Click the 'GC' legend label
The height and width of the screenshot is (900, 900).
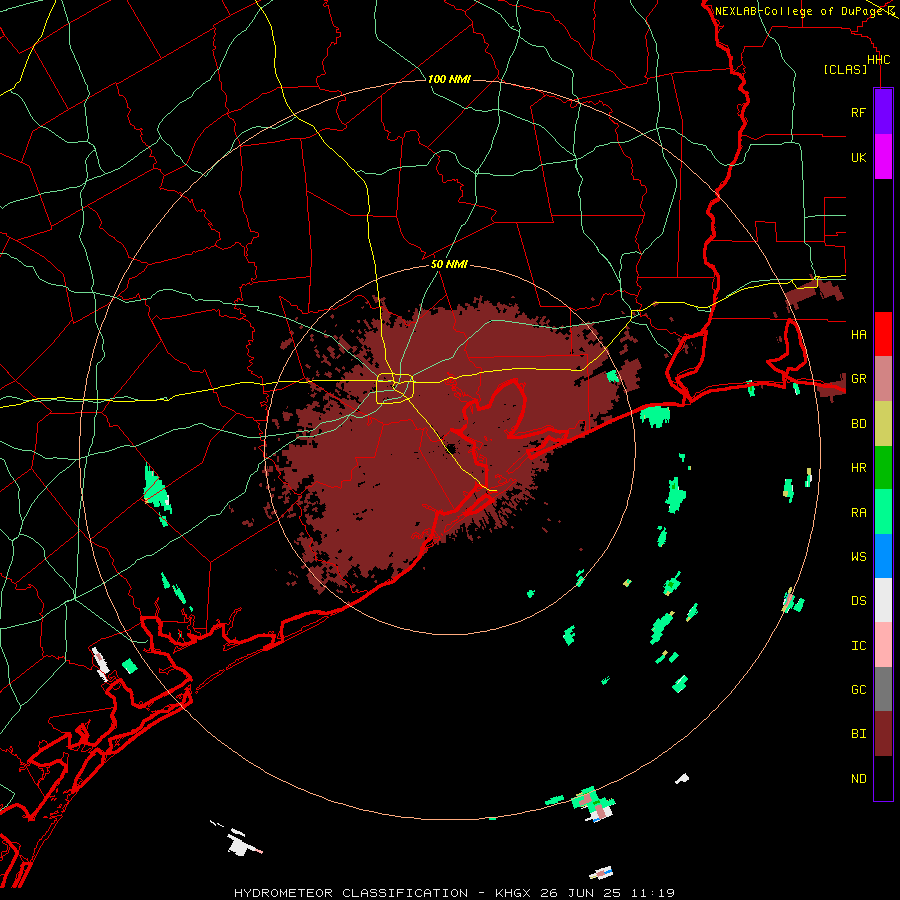[x=858, y=689]
